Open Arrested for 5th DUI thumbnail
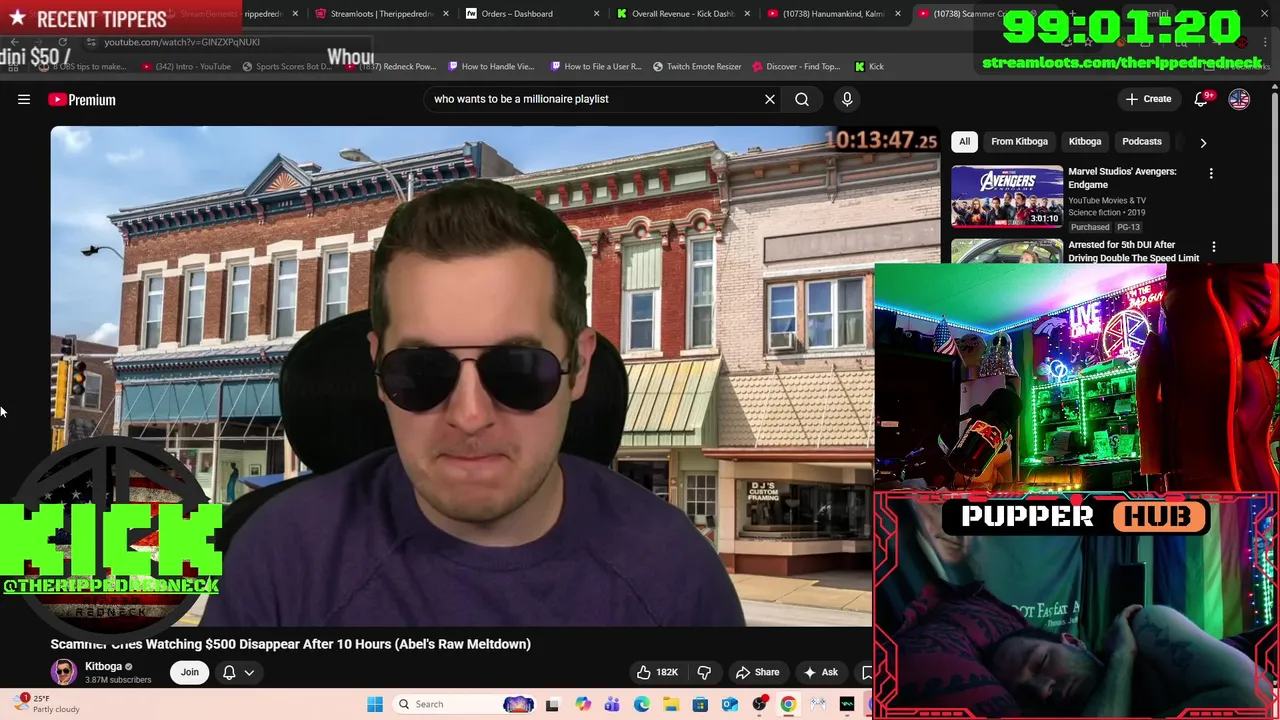The image size is (1280, 720). tap(1006, 250)
